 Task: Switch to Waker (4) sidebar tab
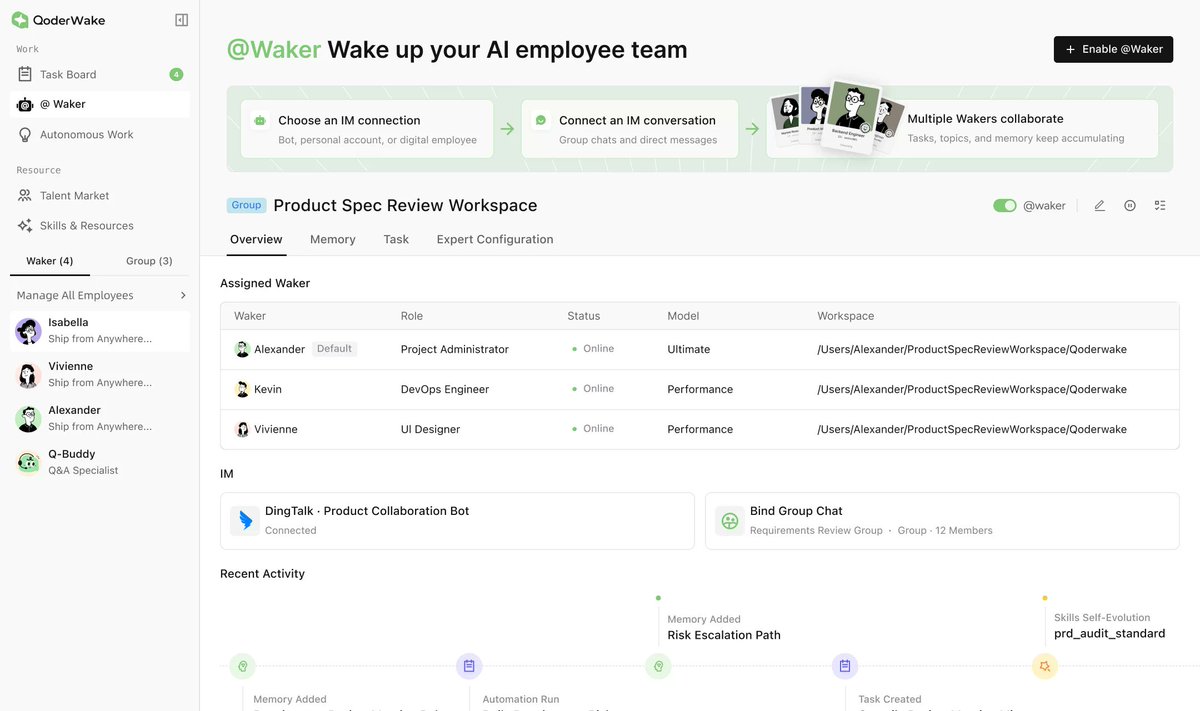50,261
